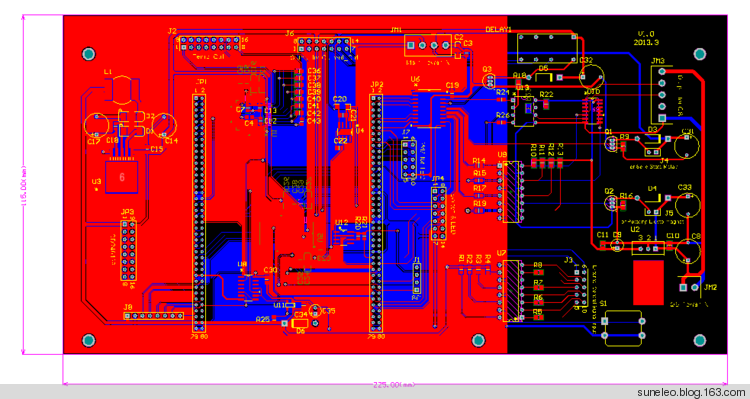Screen dimensions: 750x399
Task: Click the C32 capacitor label
Action: (x=586, y=60)
